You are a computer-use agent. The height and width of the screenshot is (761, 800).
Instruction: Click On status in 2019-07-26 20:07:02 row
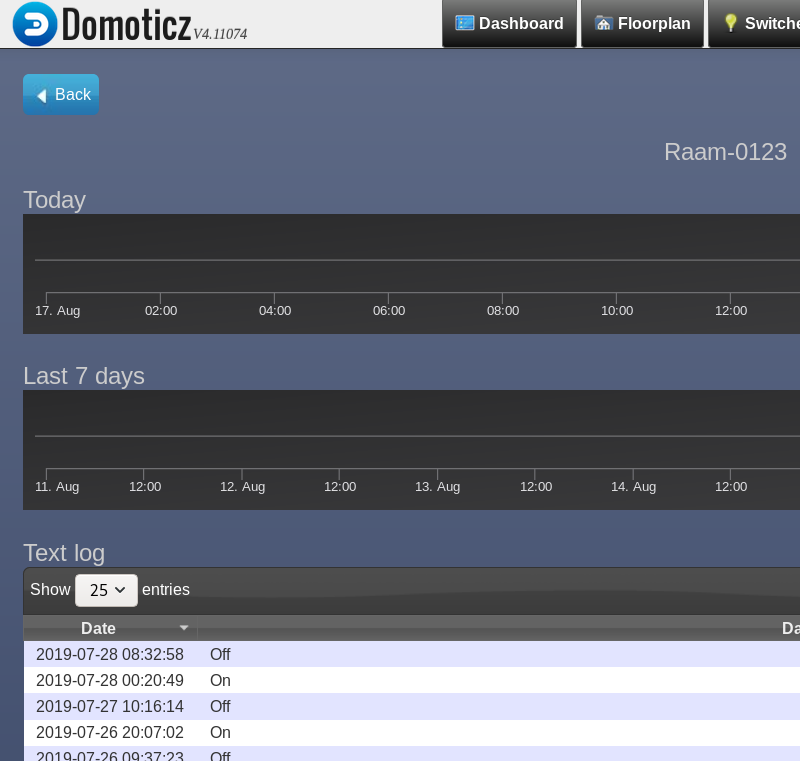pyautogui.click(x=220, y=732)
